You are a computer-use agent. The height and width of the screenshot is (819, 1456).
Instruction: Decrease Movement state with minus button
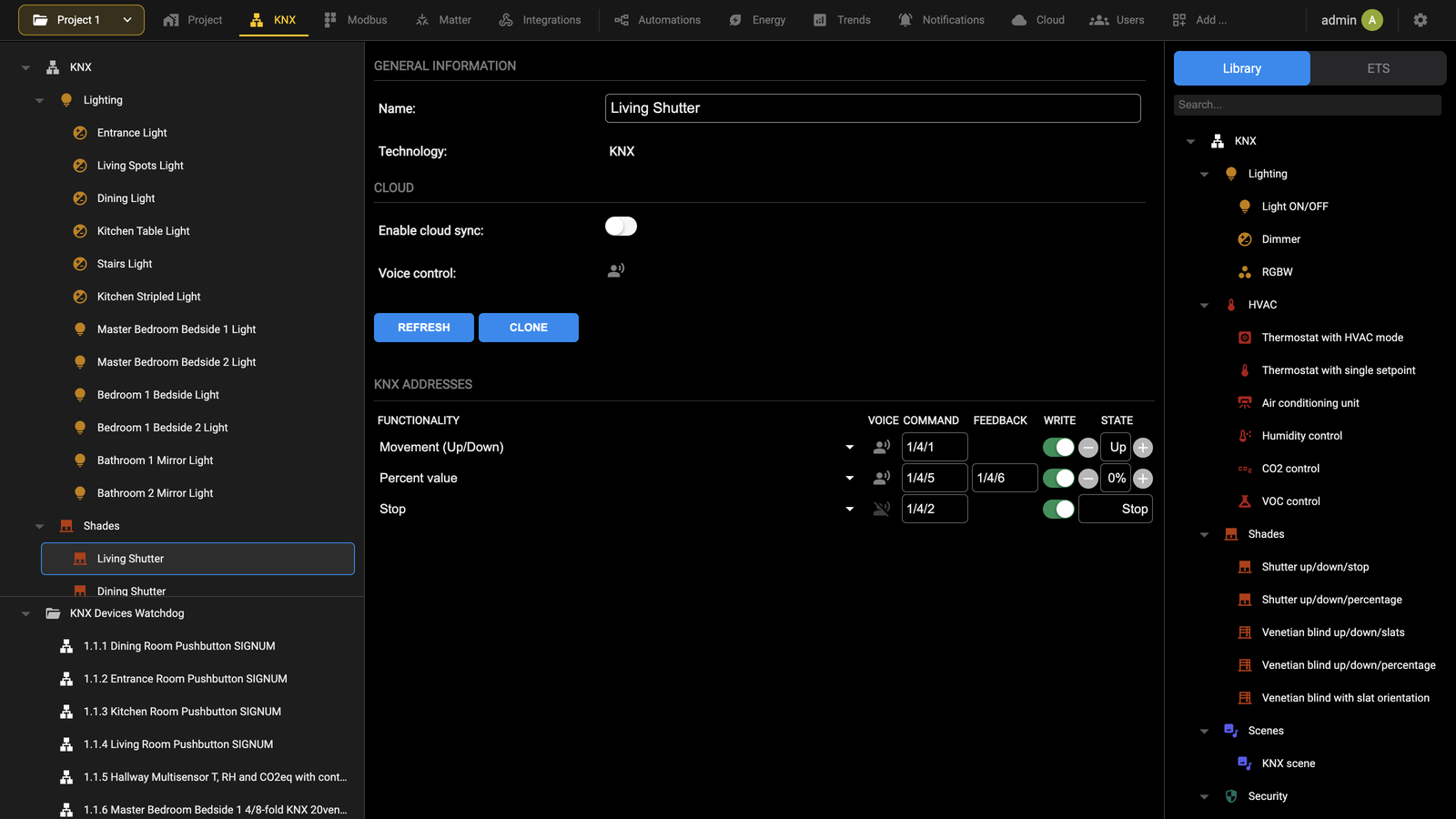tap(1087, 447)
